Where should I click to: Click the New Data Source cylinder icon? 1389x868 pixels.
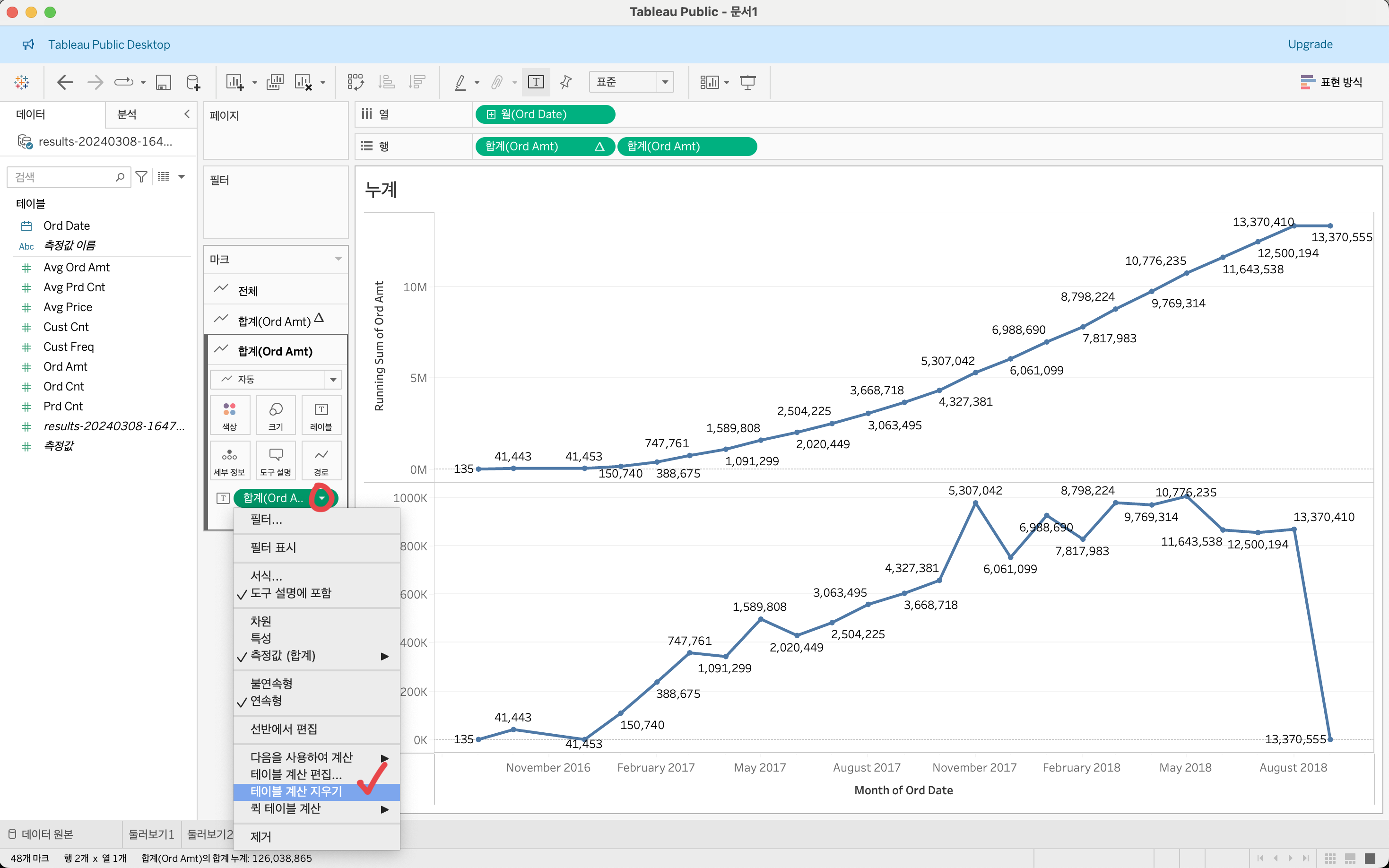click(193, 82)
